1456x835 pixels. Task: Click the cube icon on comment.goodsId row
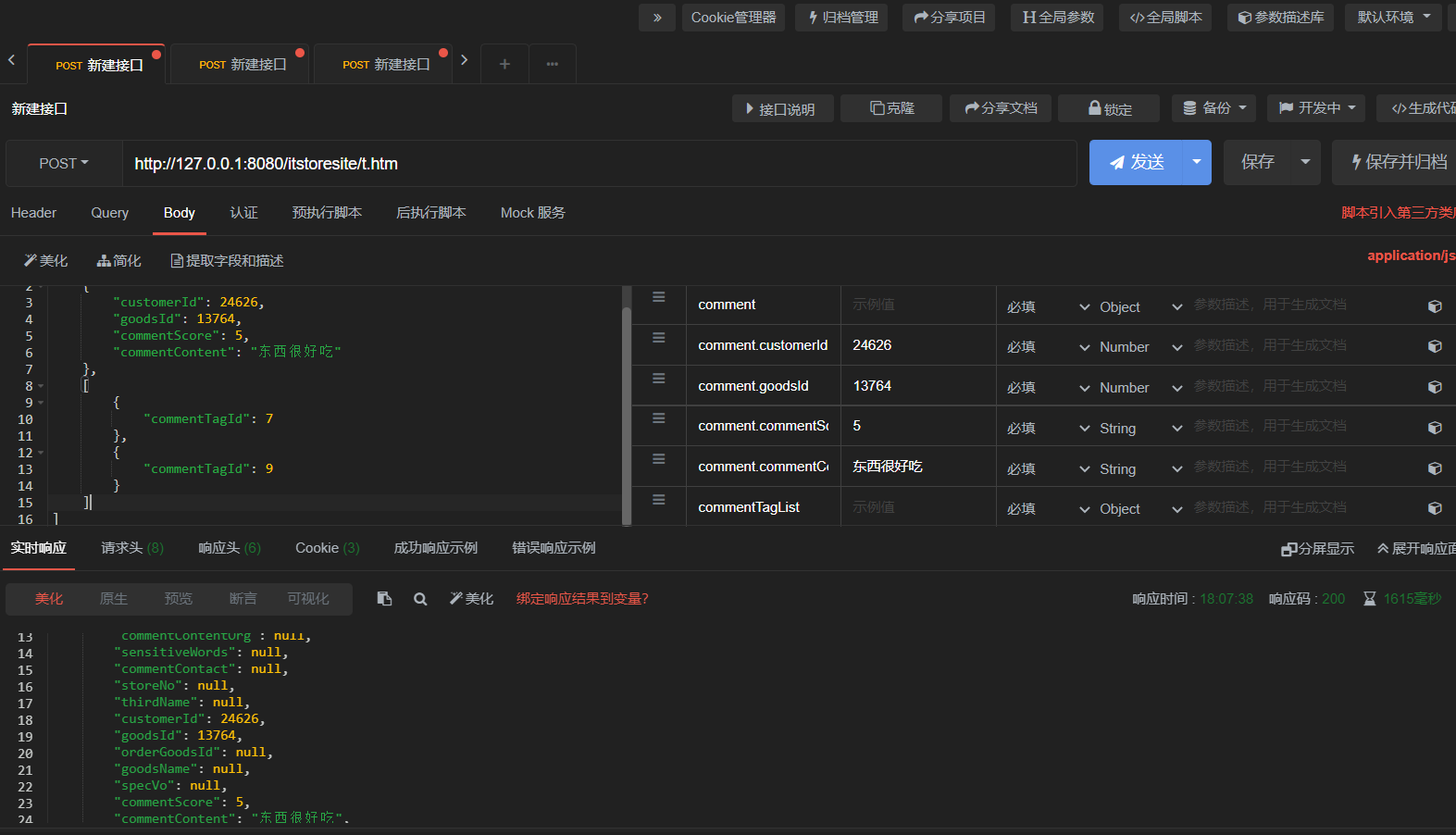tap(1435, 387)
